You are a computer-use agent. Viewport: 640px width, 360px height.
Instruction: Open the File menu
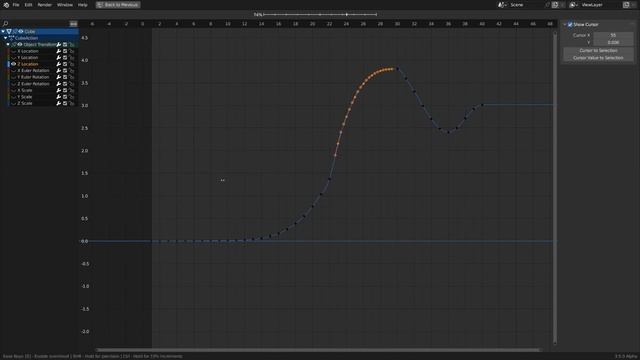pyautogui.click(x=16, y=5)
